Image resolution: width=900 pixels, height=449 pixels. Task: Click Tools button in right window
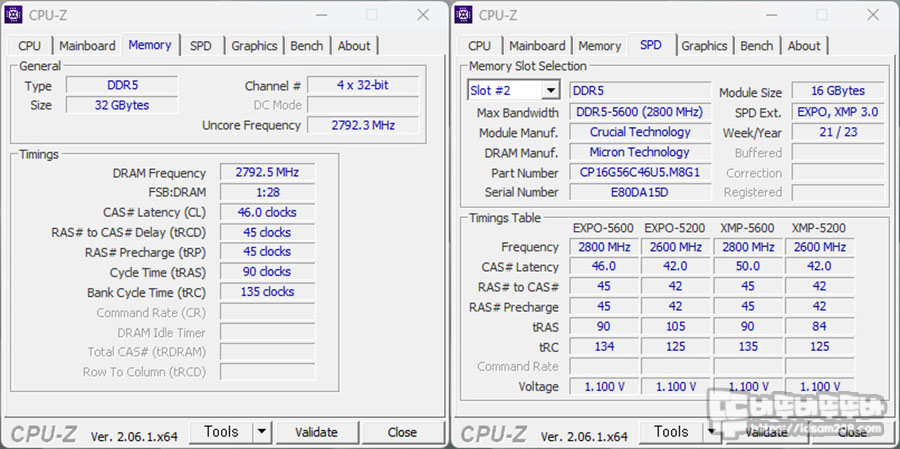click(x=672, y=432)
